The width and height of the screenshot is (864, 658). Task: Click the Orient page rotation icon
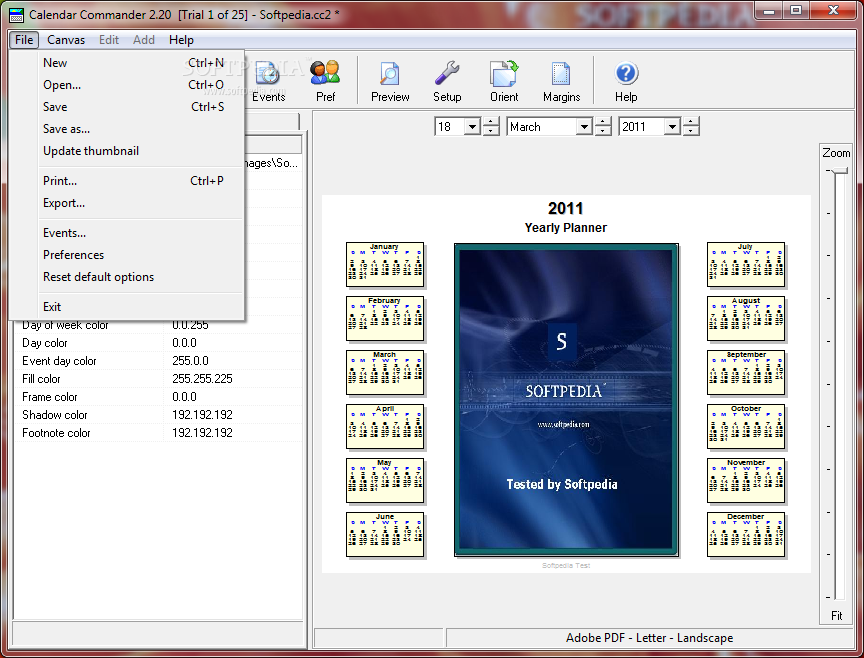pos(504,82)
